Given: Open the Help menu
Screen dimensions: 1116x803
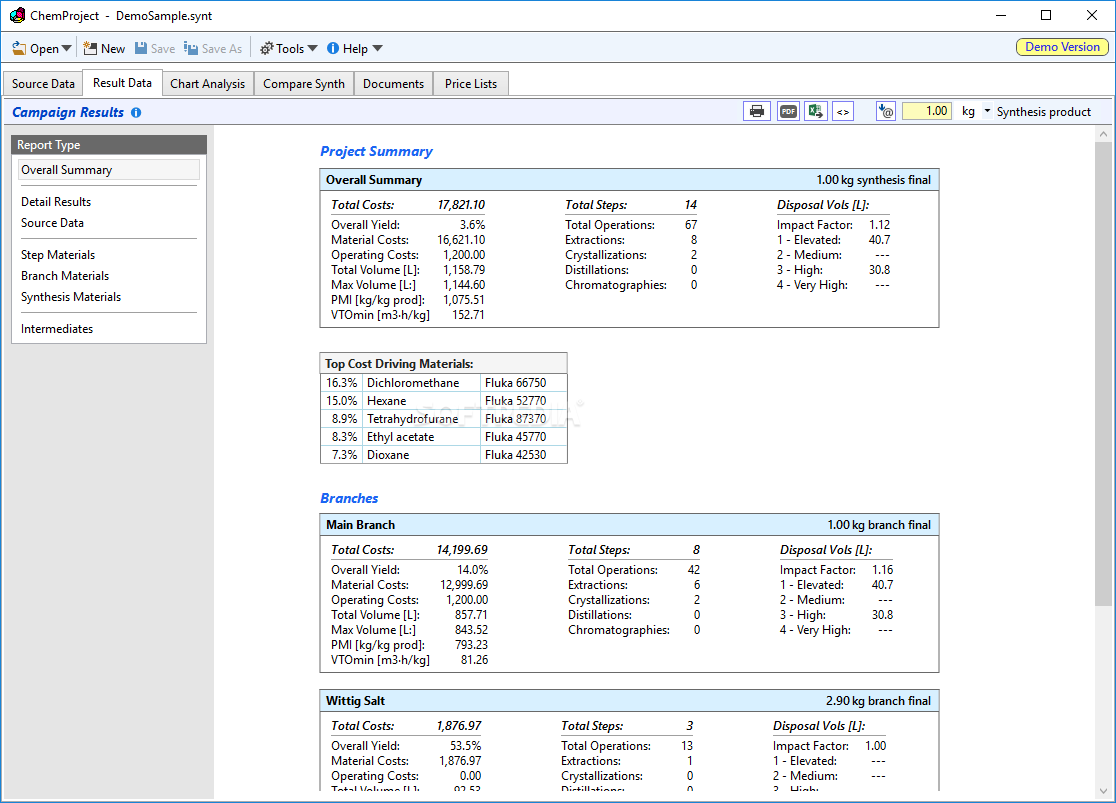Looking at the screenshot, I should coord(347,48).
